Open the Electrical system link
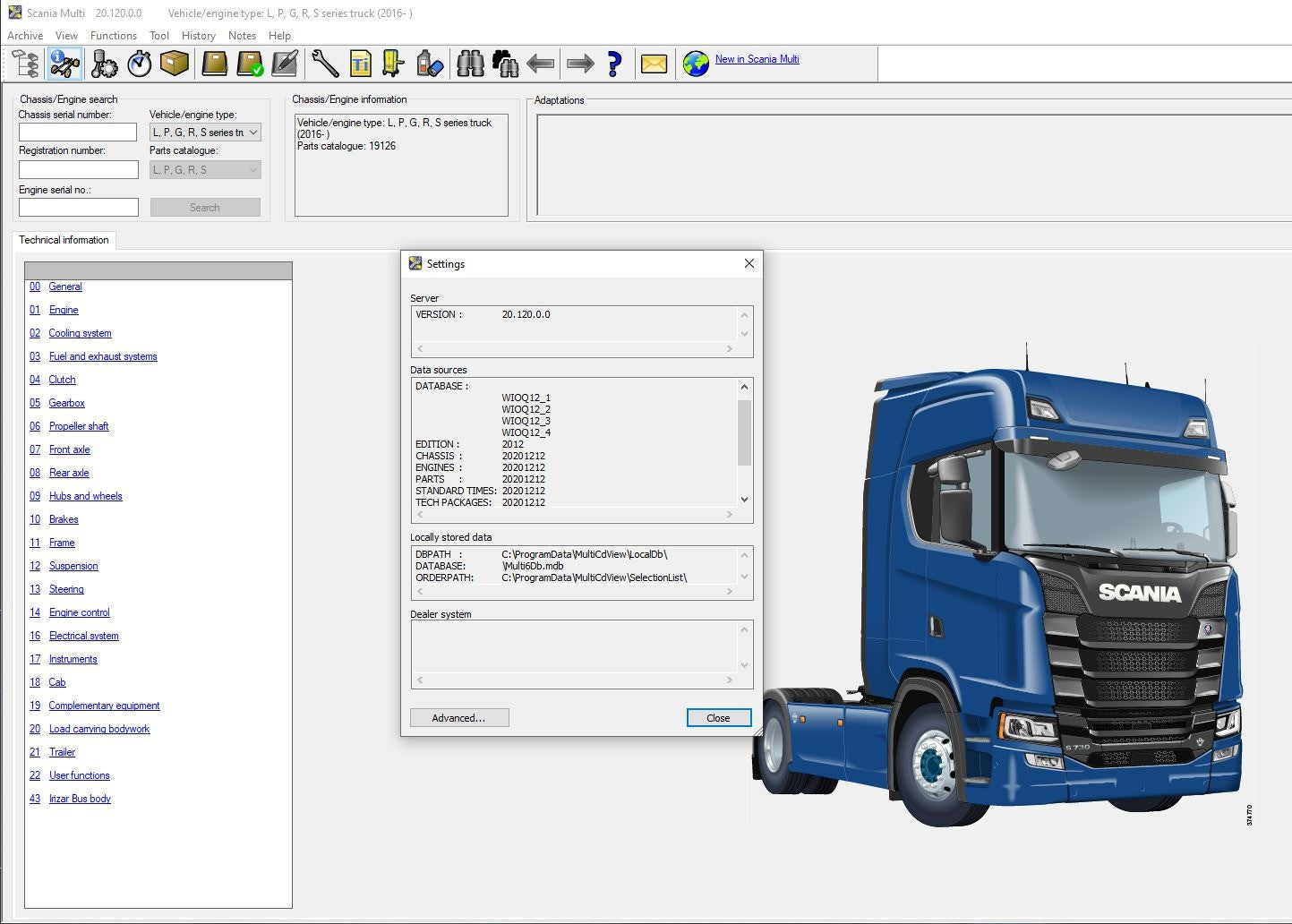 tap(83, 636)
